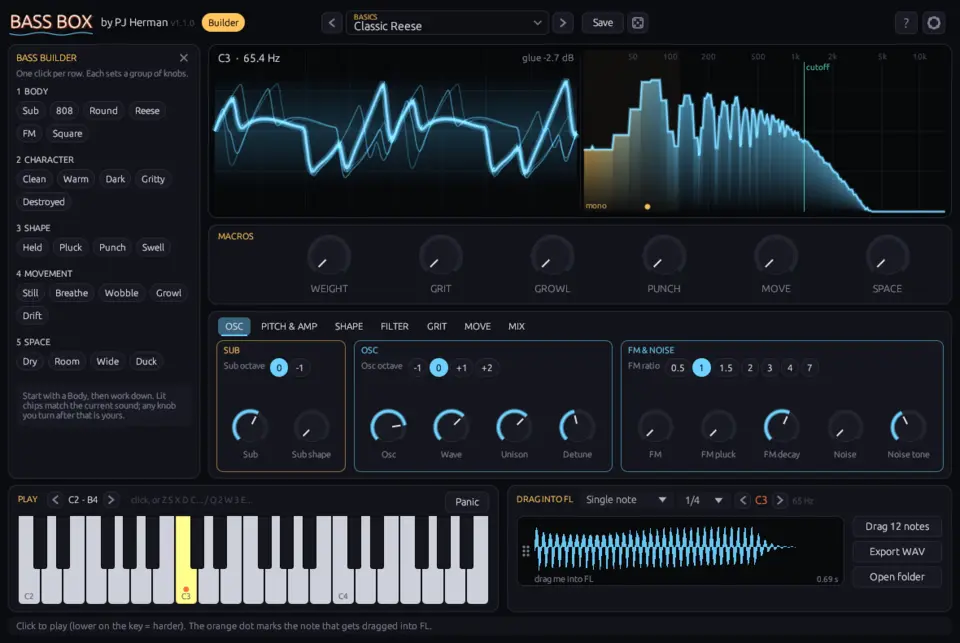Click Export WAV
This screenshot has height=643, width=960.
(x=897, y=552)
